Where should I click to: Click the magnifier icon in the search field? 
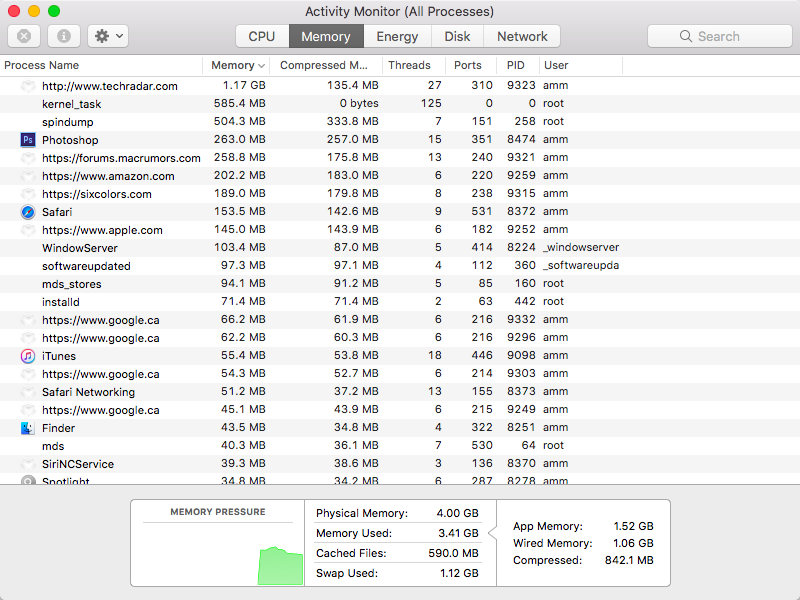pos(686,36)
